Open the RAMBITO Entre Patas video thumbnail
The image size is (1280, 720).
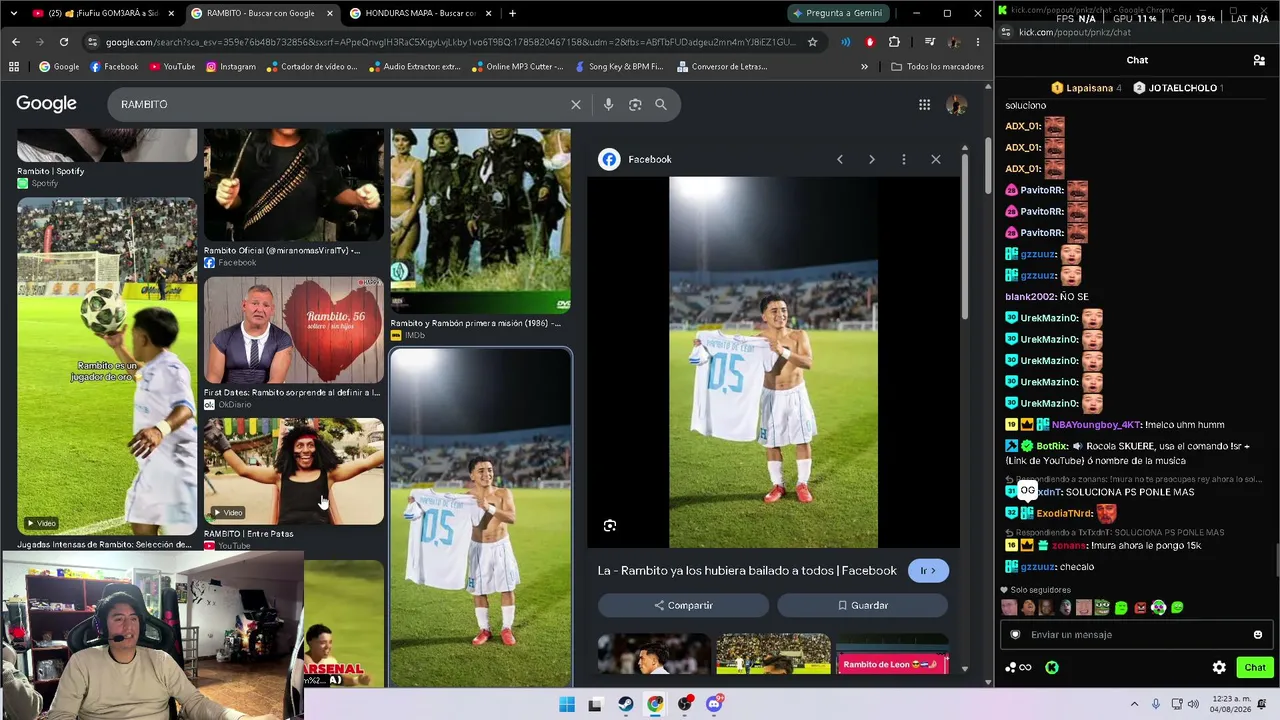(x=294, y=471)
